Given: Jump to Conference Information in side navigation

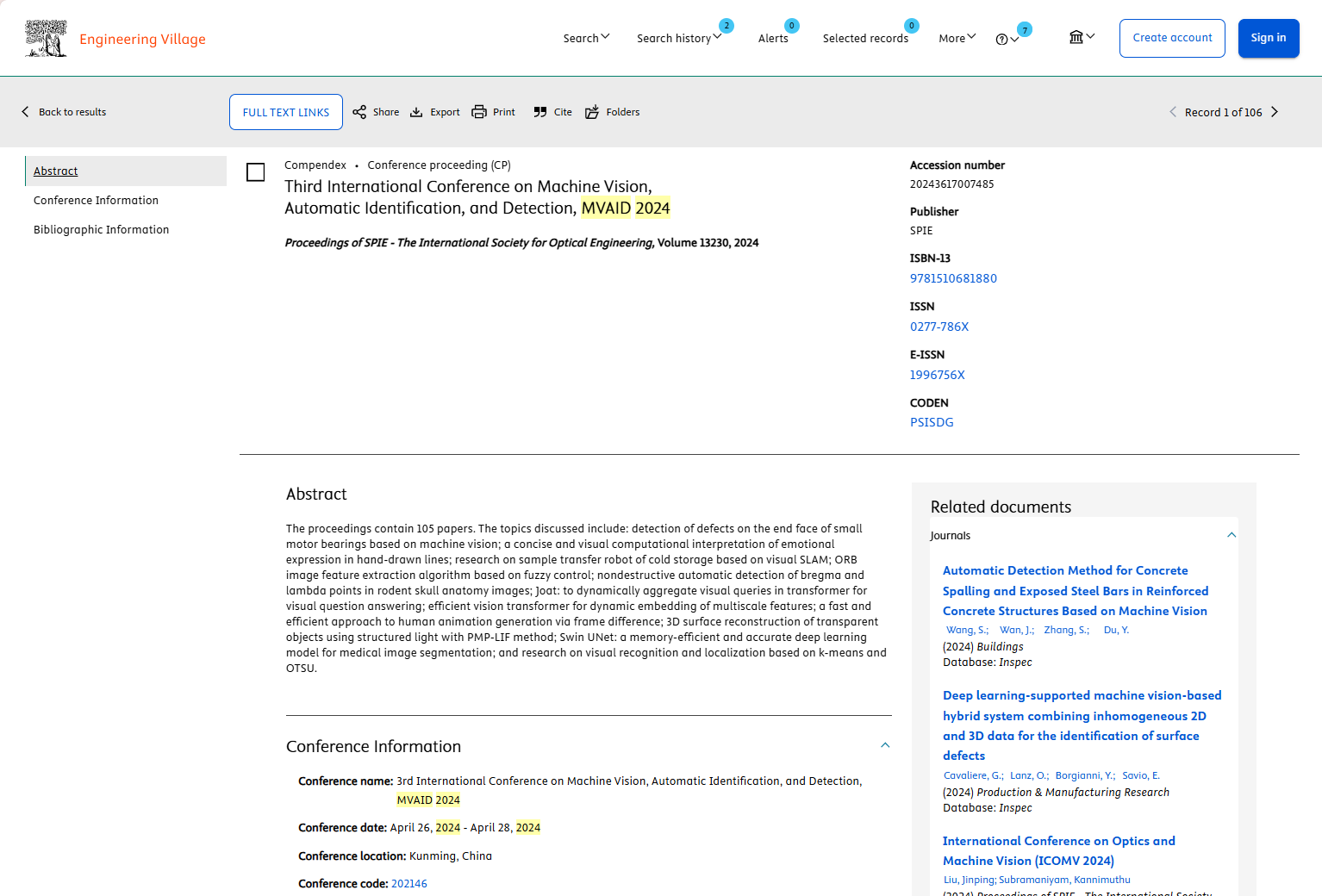Looking at the screenshot, I should click(96, 200).
